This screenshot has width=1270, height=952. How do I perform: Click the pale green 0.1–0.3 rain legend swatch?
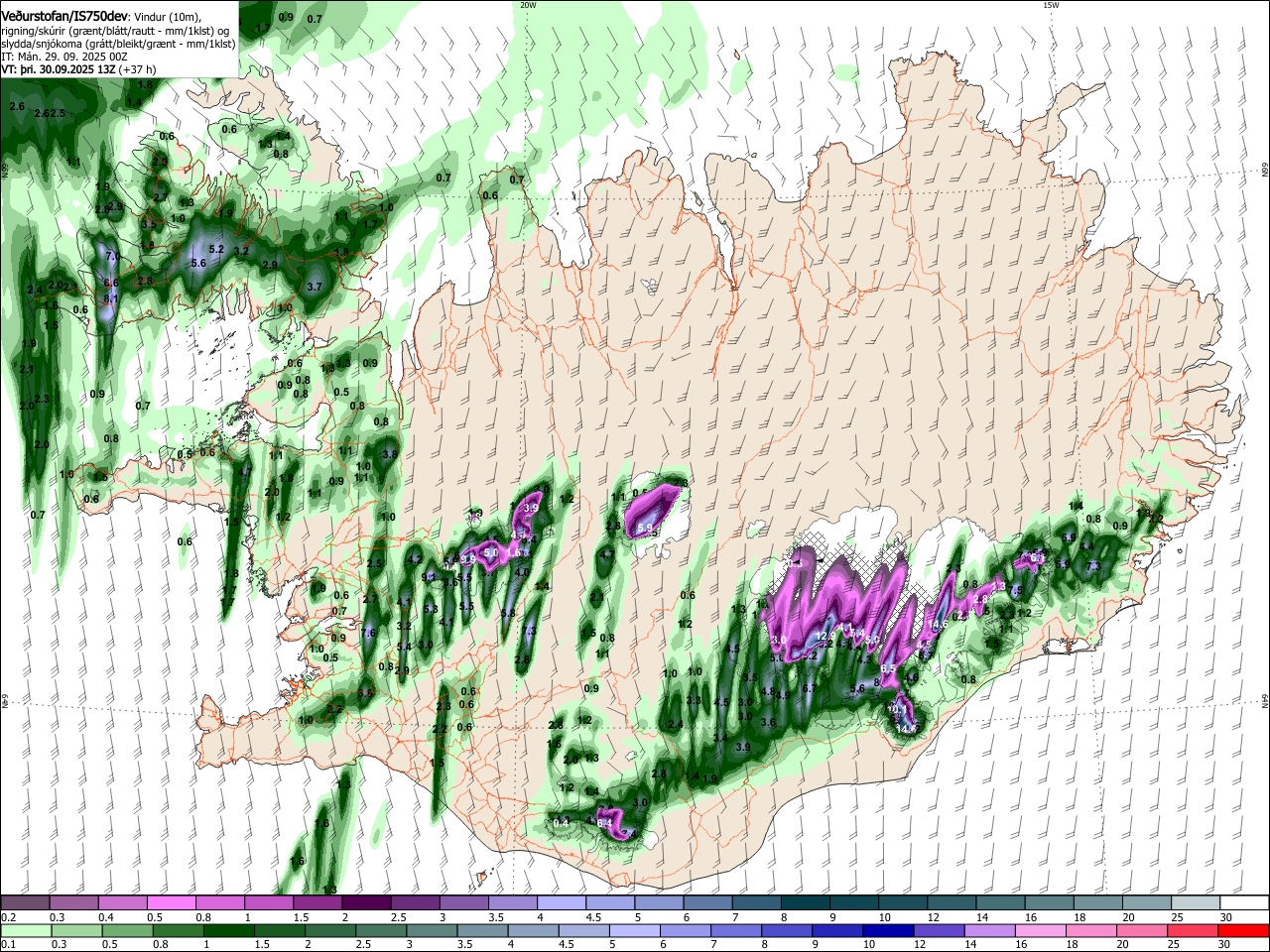pyautogui.click(x=24, y=930)
